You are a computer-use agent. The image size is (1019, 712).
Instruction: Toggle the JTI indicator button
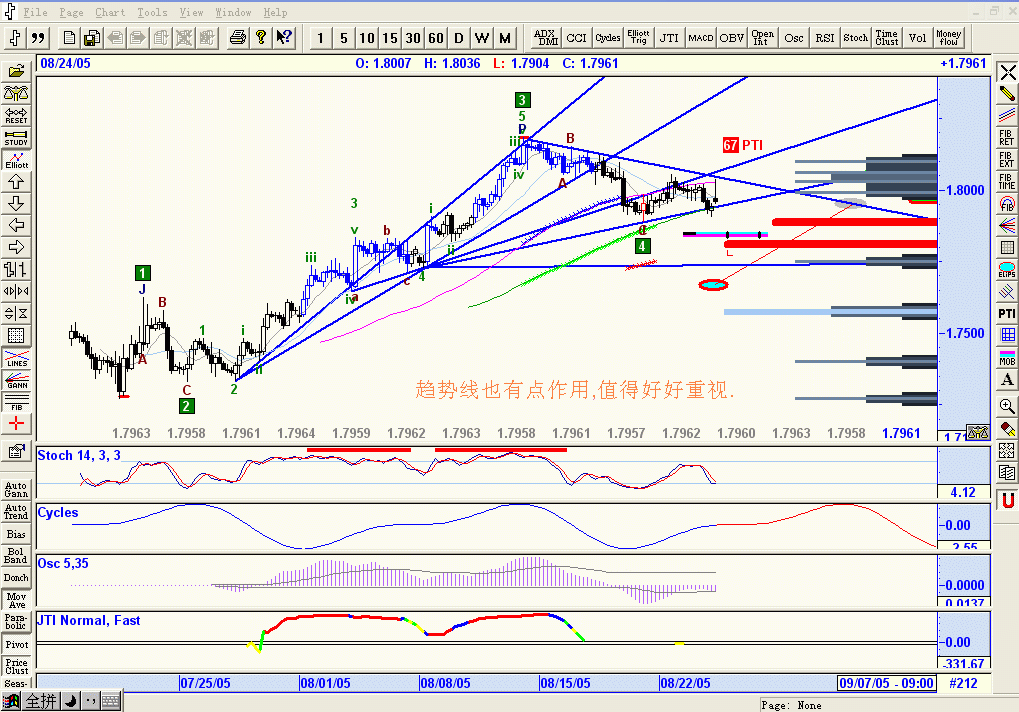click(x=669, y=38)
